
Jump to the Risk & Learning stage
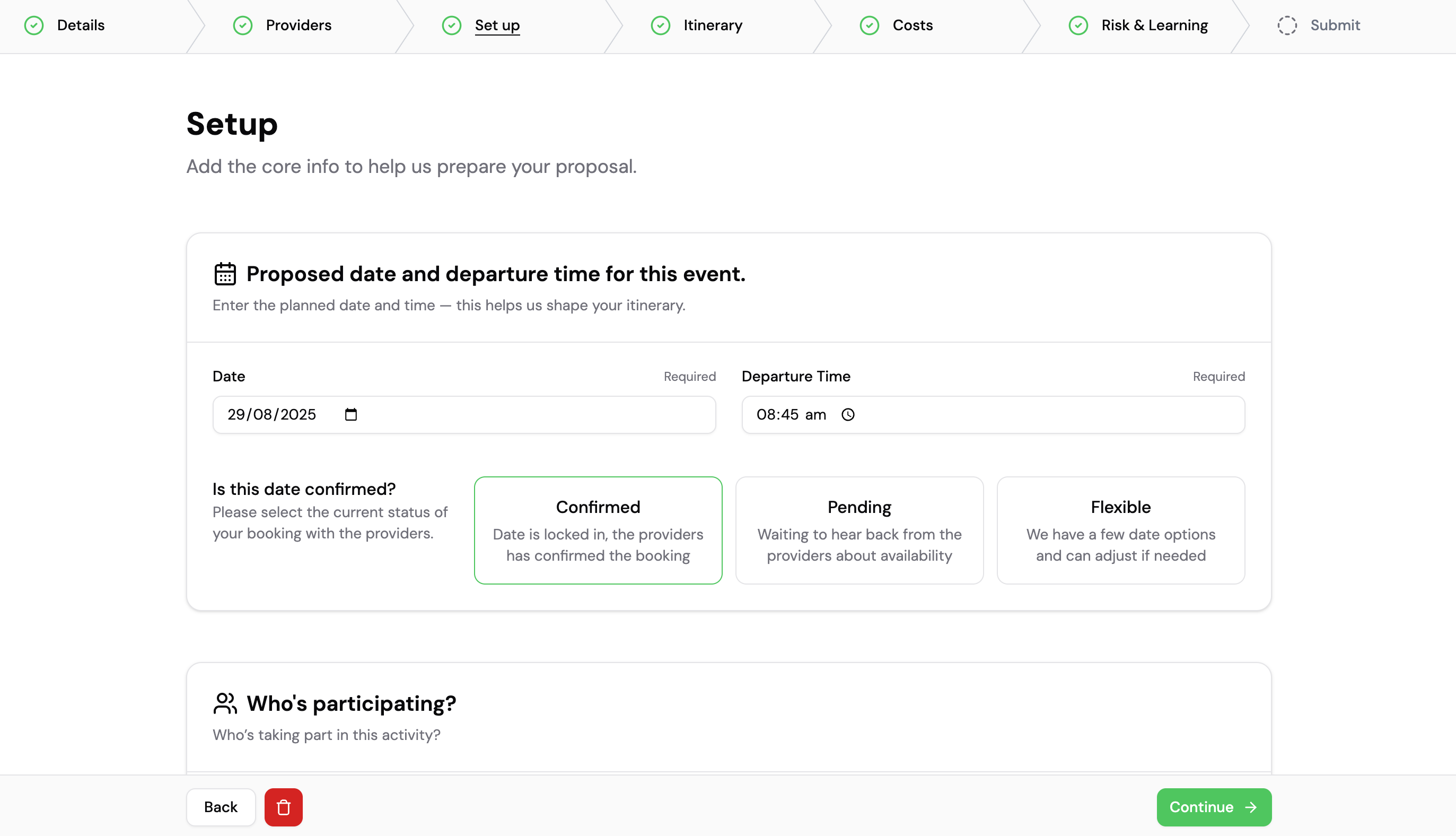[x=1154, y=26]
